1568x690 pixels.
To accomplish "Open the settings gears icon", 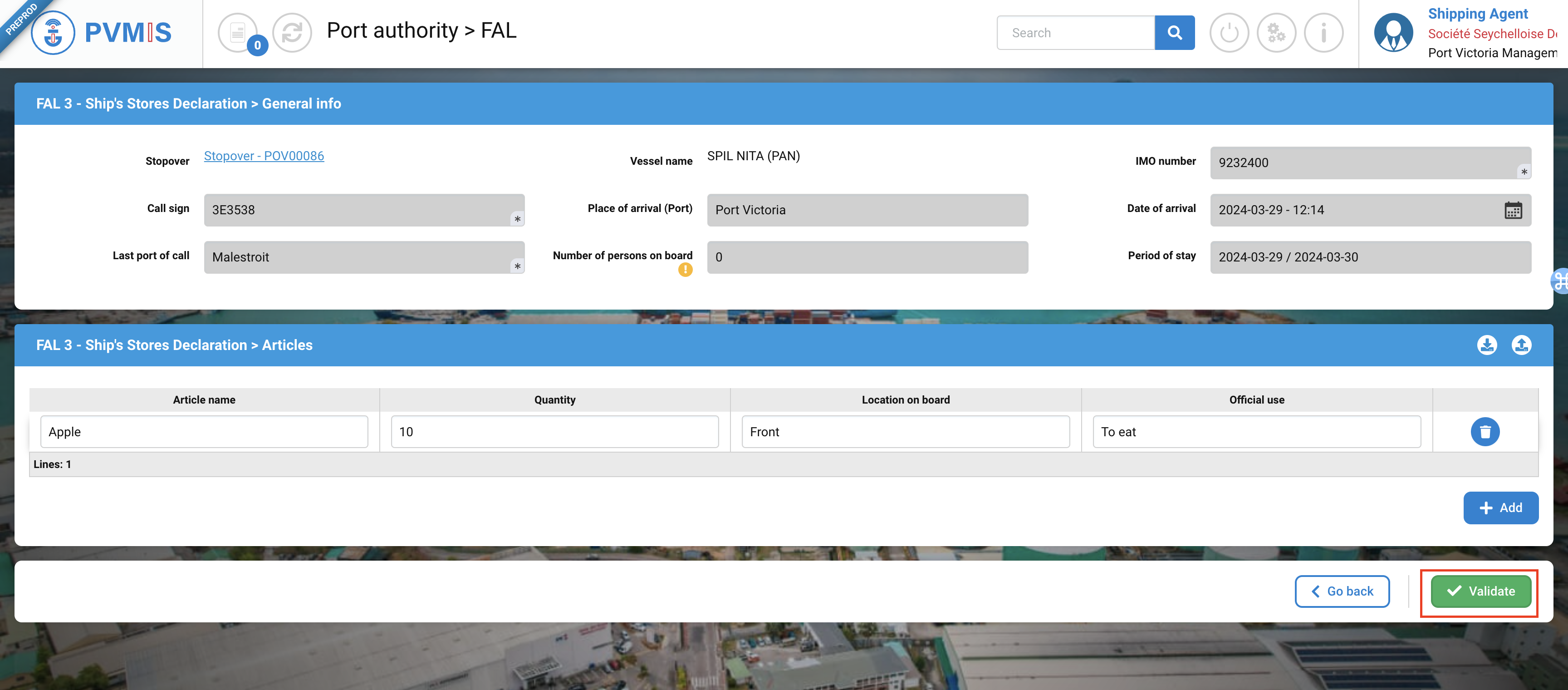I will point(1276,32).
